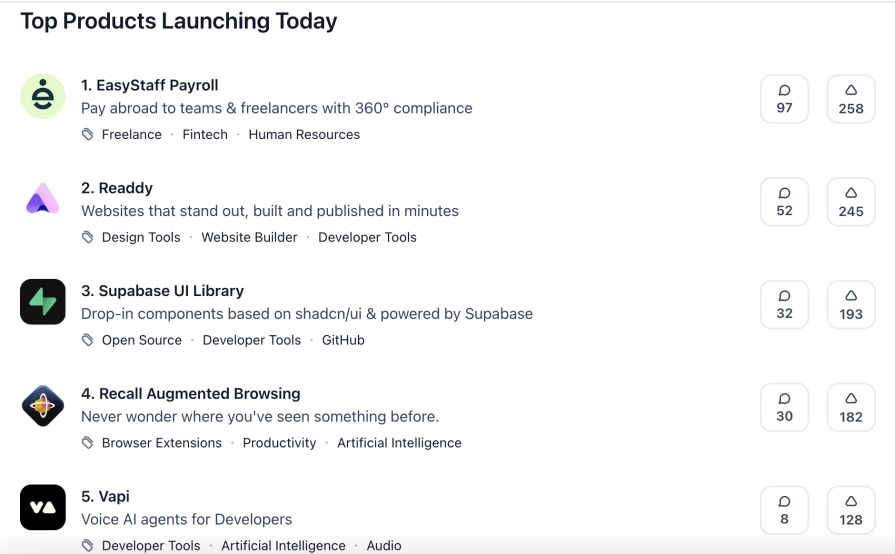Open the '2. Readdy' product title
The image size is (895, 554).
pos(117,188)
